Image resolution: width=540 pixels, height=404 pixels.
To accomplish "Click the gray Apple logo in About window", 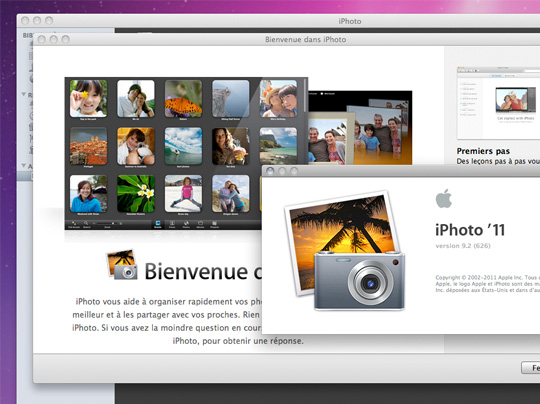I will coord(444,198).
